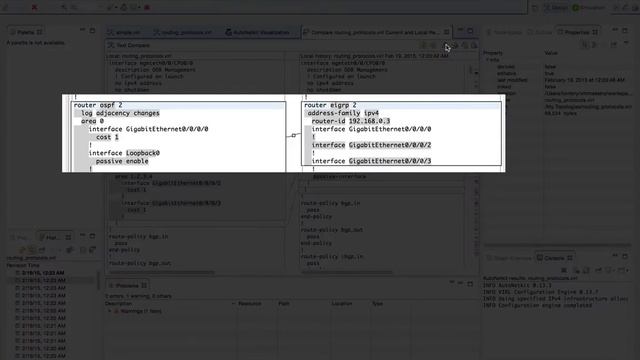Switch to the simple.virl editor tab
The width and height of the screenshot is (640, 360).
[124, 32]
